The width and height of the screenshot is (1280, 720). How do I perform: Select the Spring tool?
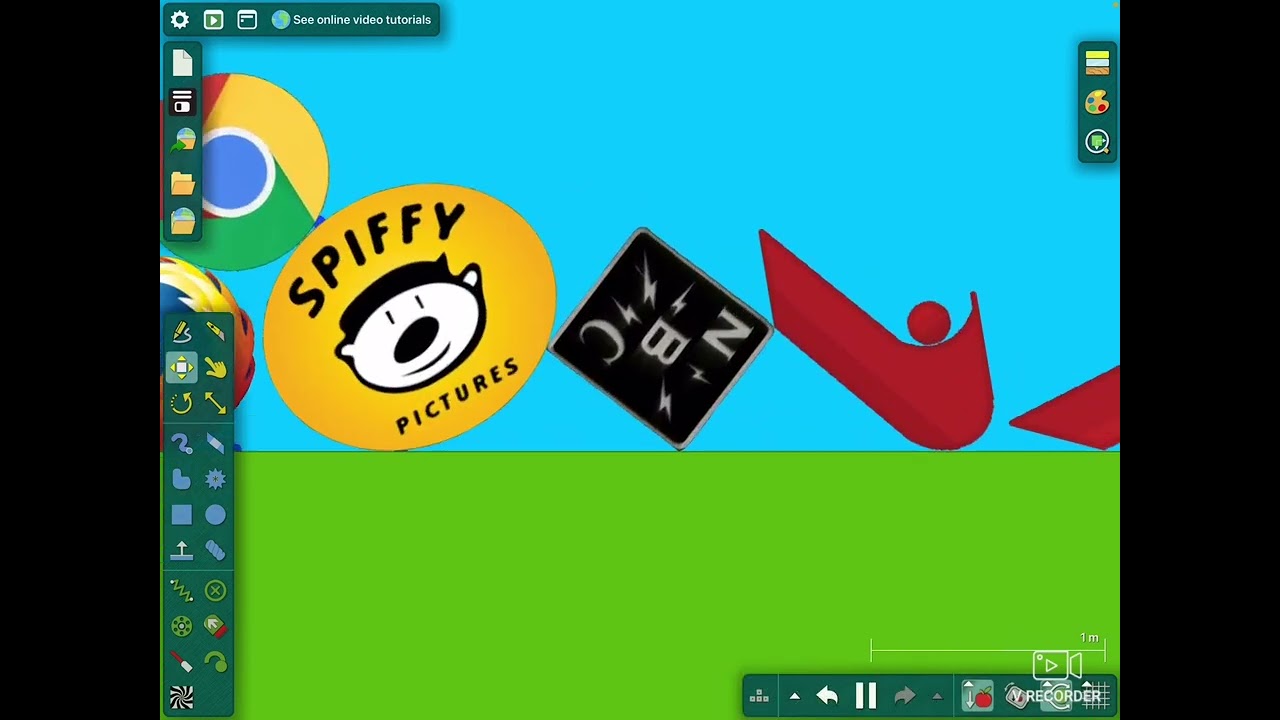click(x=181, y=591)
